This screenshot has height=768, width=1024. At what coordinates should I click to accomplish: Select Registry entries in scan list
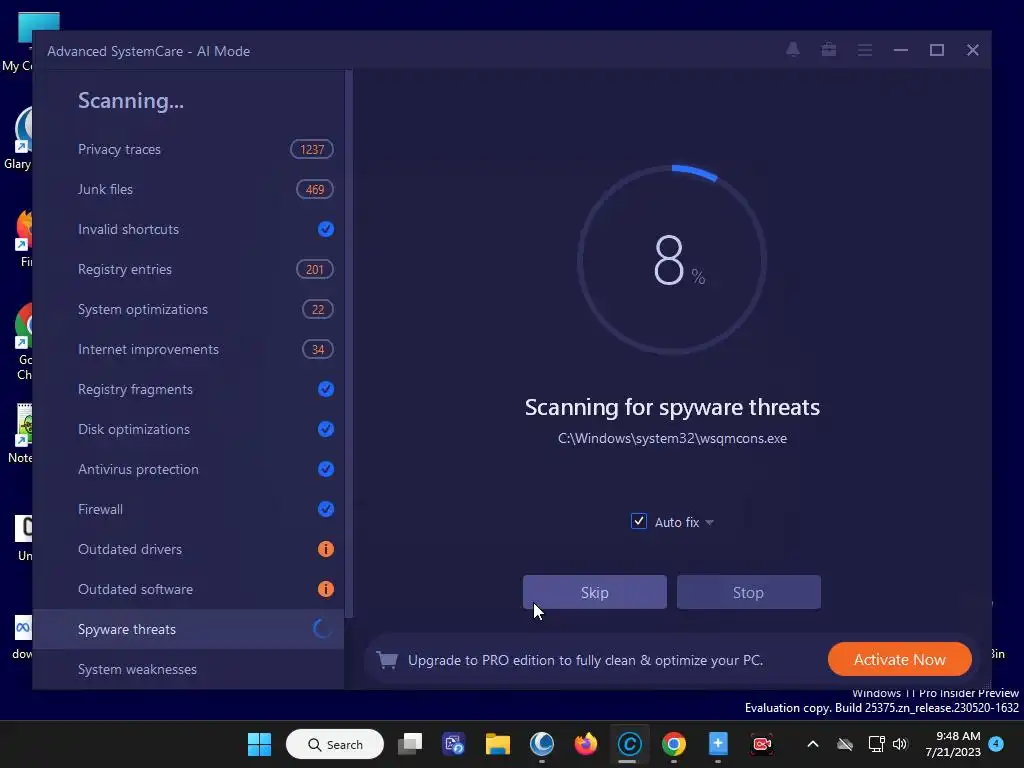coord(188,269)
